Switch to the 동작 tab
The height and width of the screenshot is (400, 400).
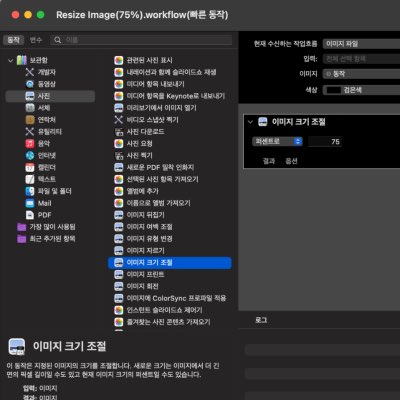[13, 40]
